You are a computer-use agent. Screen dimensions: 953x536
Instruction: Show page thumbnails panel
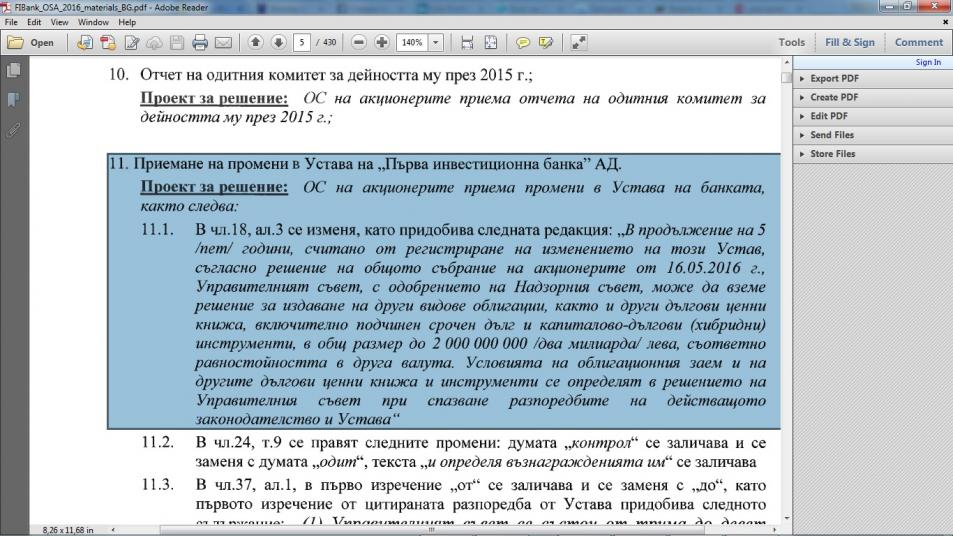(13, 70)
